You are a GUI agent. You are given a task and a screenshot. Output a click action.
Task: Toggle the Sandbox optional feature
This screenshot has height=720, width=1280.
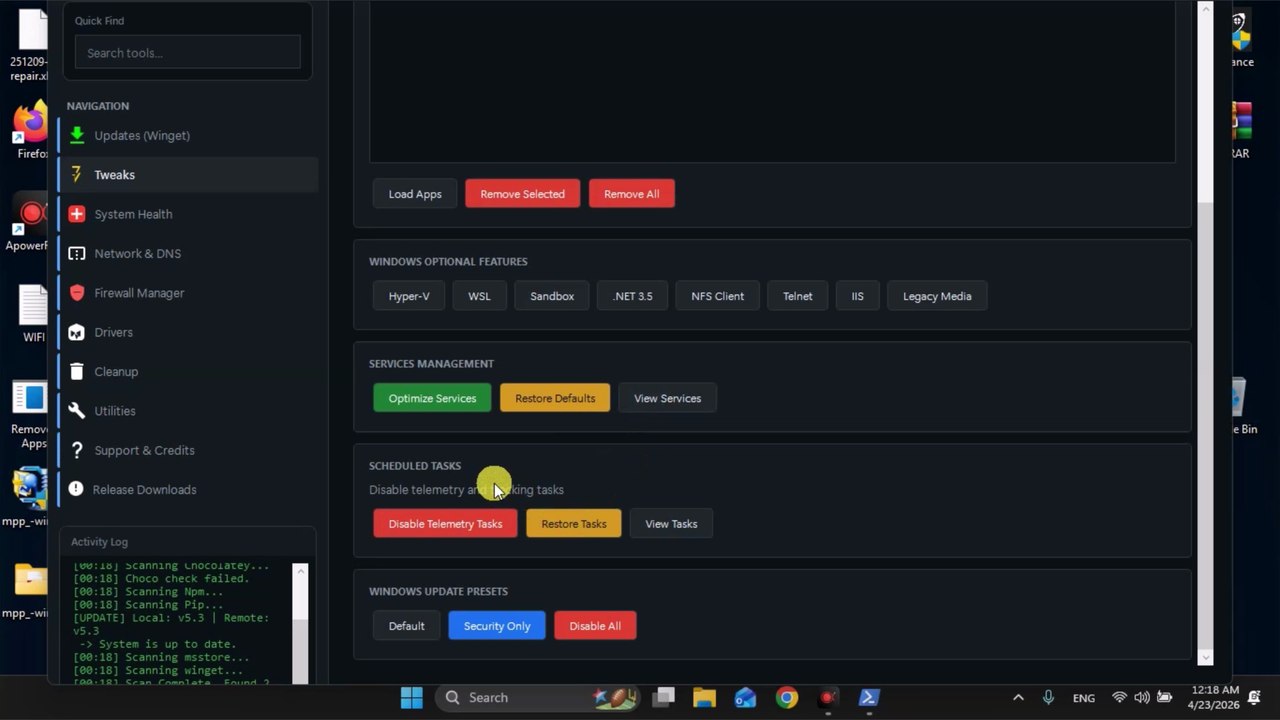click(552, 296)
